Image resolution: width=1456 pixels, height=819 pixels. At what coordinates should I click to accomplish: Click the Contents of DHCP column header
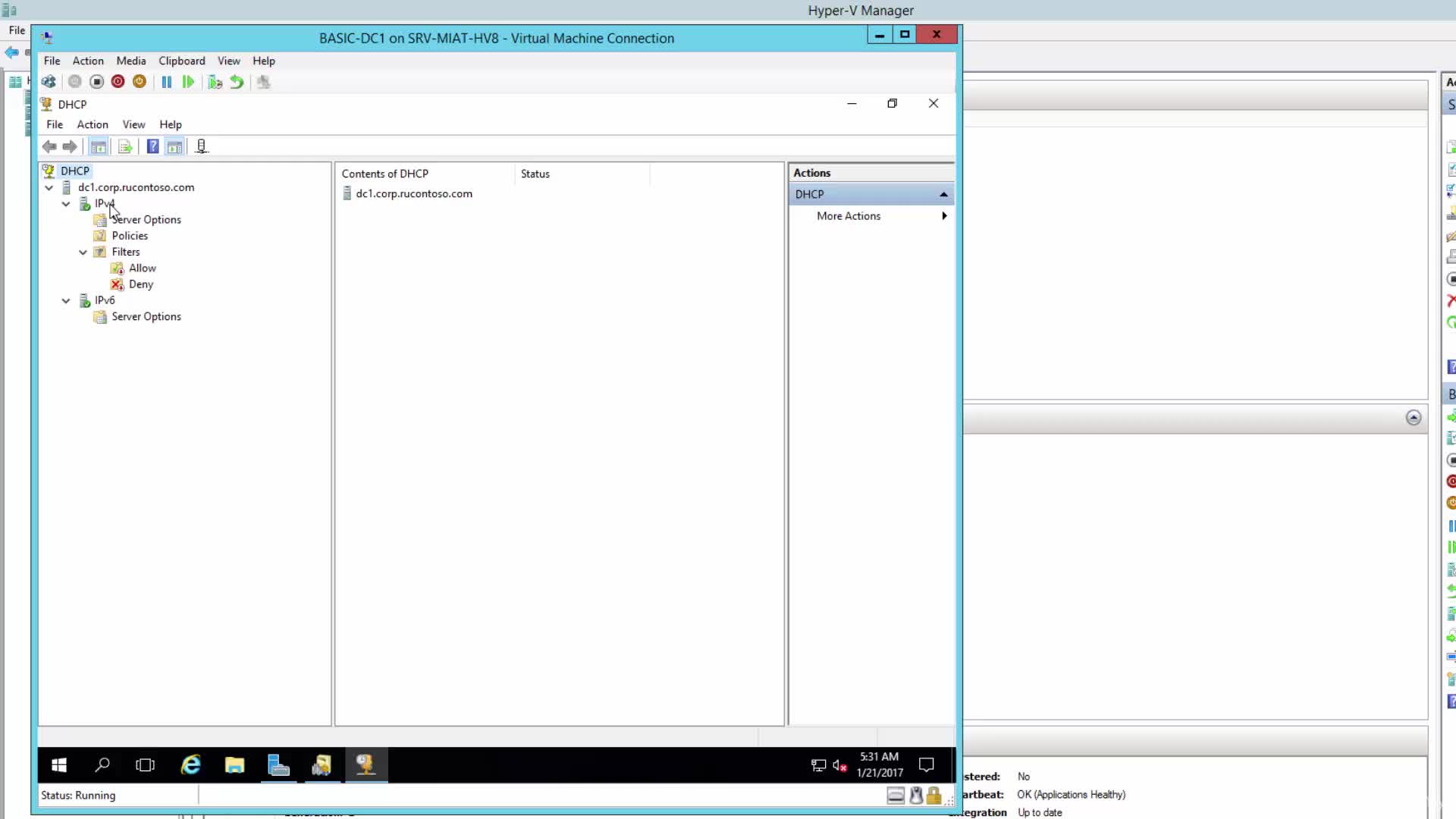pos(425,174)
